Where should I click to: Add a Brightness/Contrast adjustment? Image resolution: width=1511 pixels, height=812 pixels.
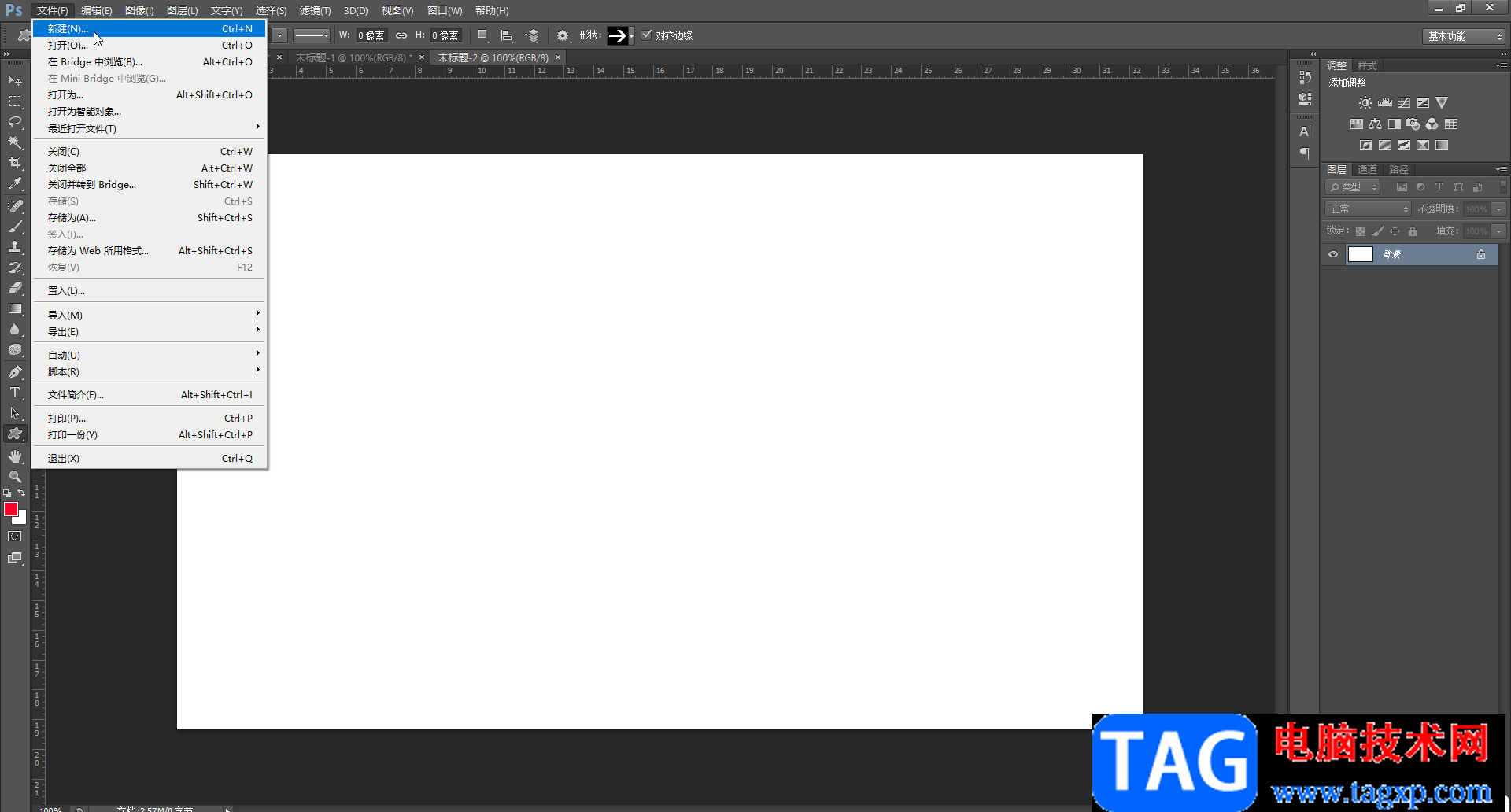(1365, 103)
